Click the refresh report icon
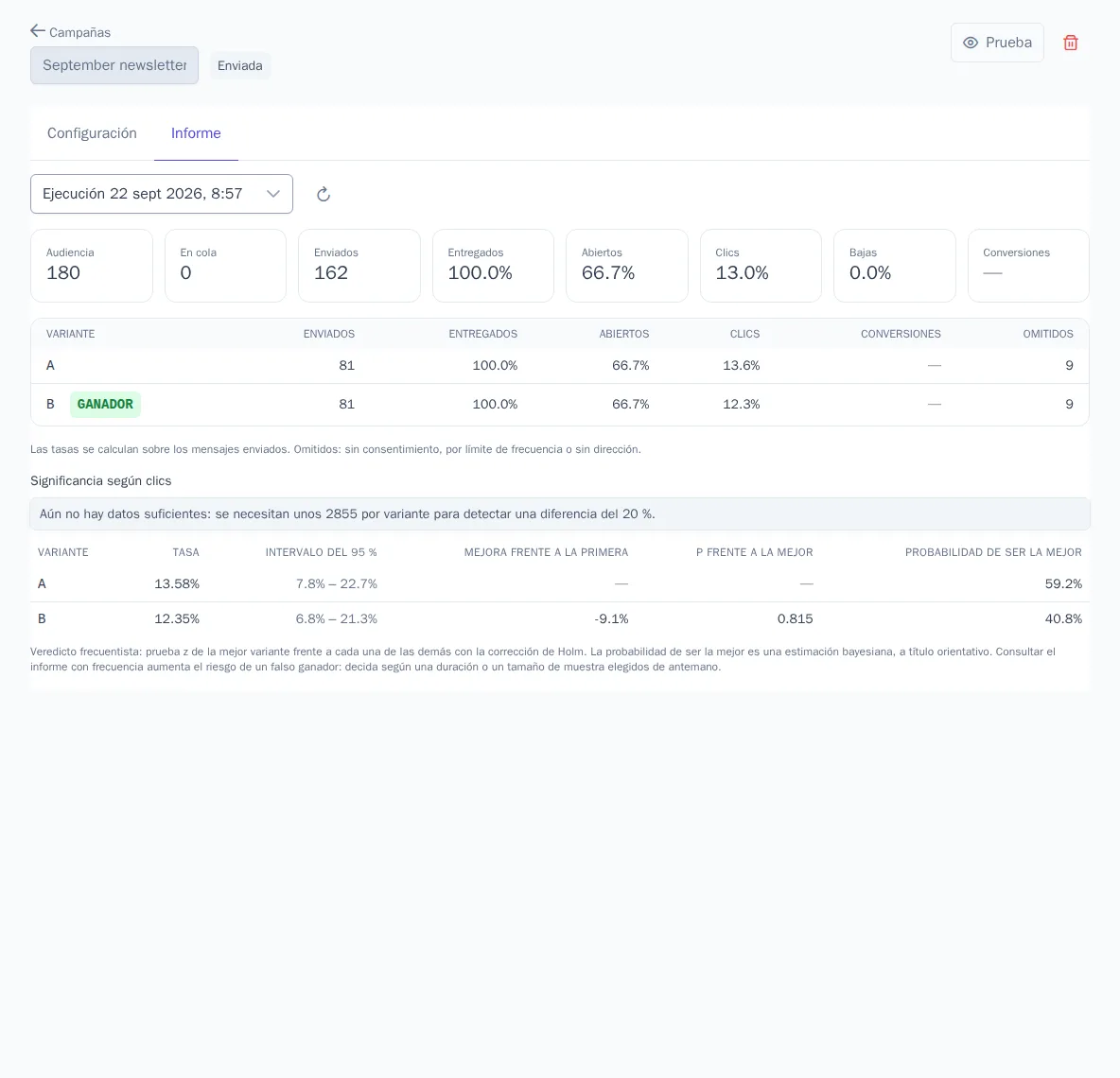The height and width of the screenshot is (1078, 1120). point(324,194)
